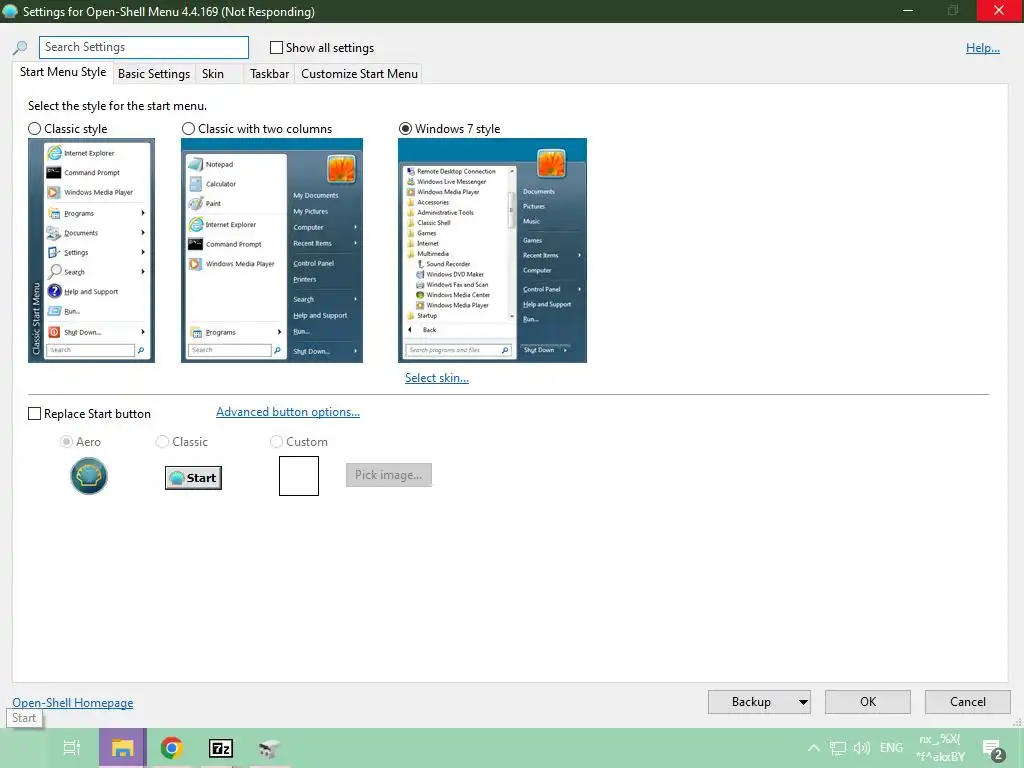Switch to the Start Menu Style tab
The width and height of the screenshot is (1024, 768).
[x=63, y=72]
